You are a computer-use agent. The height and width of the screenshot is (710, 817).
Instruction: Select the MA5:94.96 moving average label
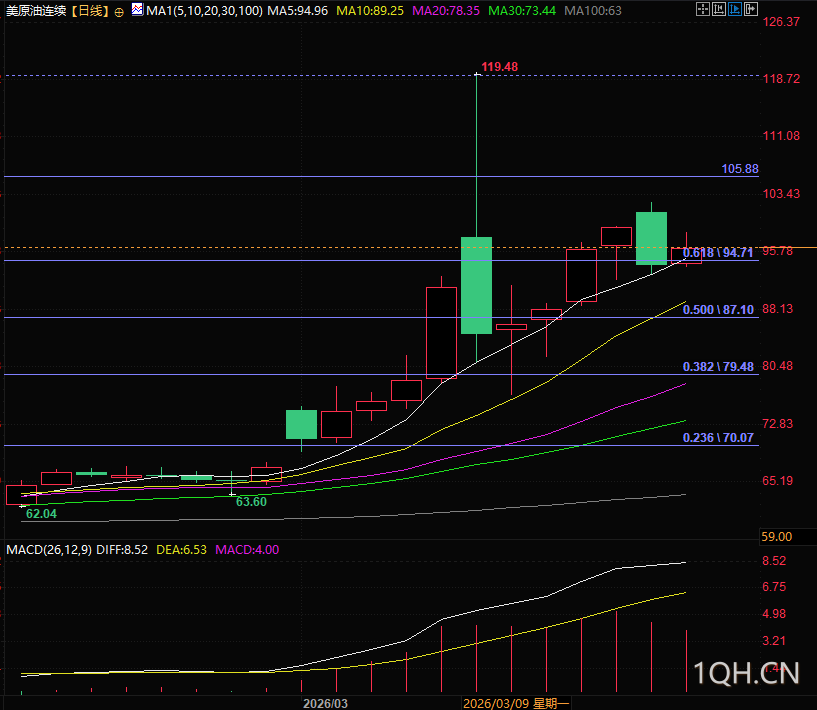point(298,11)
